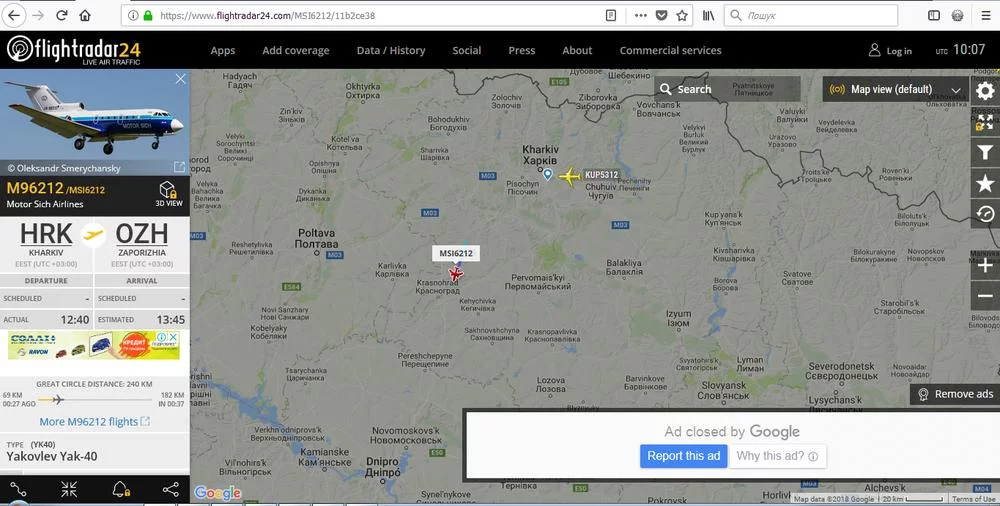Click the browser search box
The image size is (1000, 506).
(x=811, y=15)
